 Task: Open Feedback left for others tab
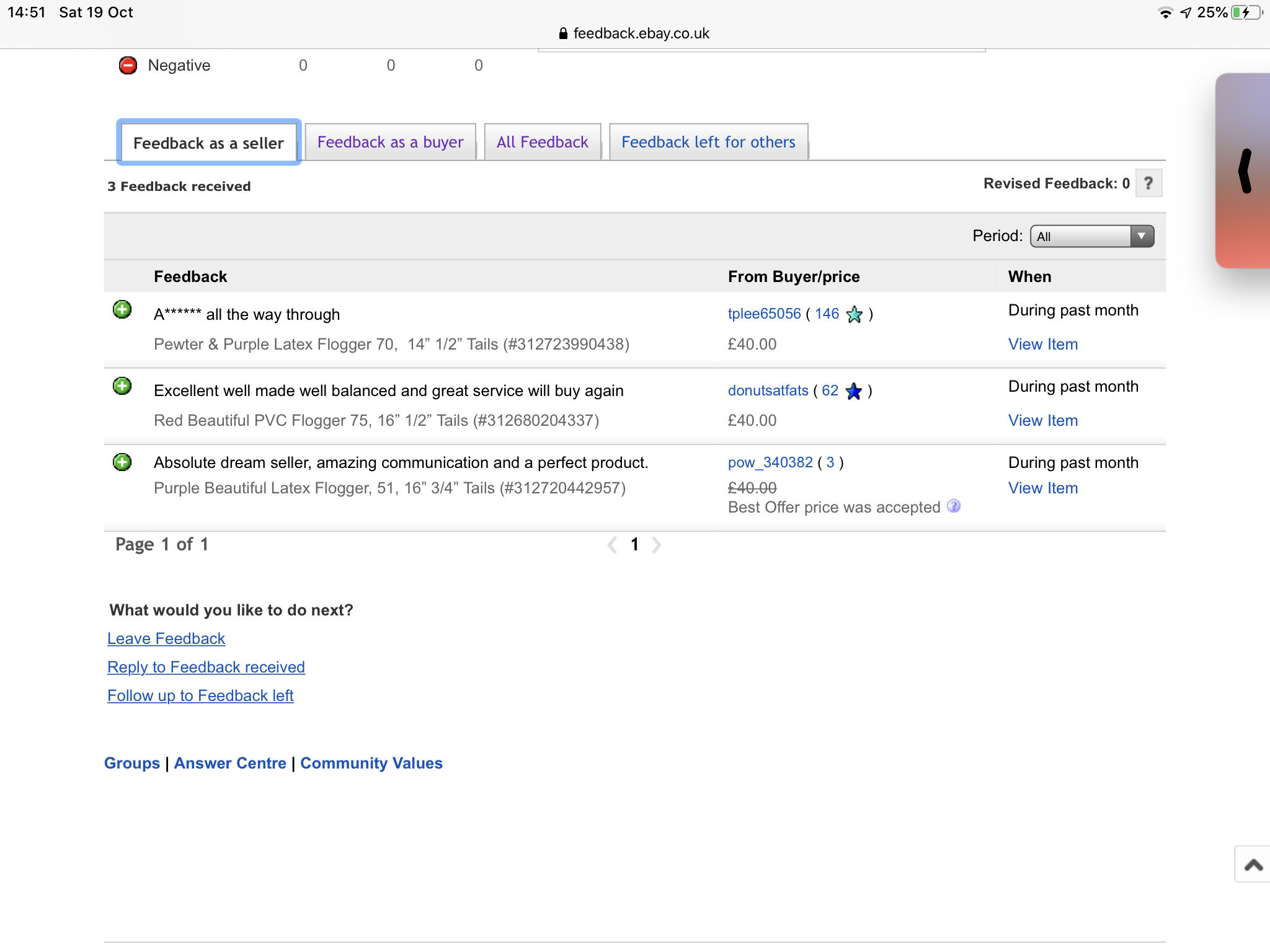pos(708,142)
